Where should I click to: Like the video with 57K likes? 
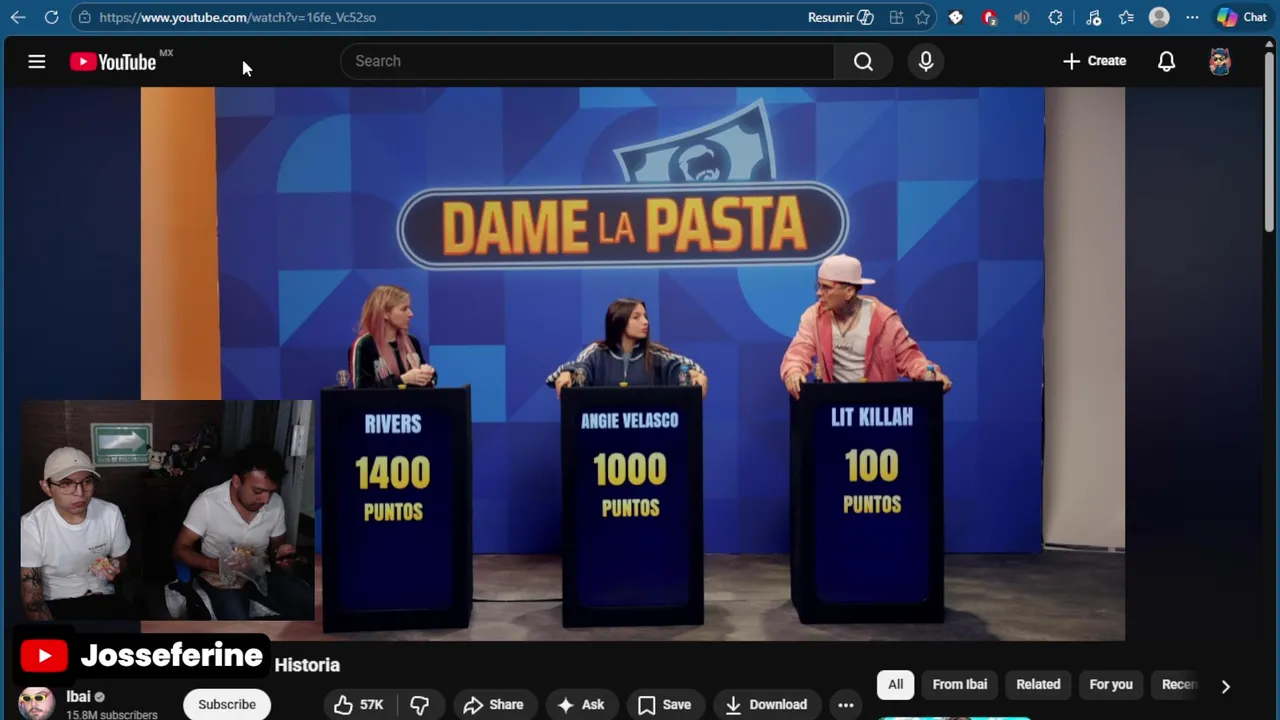tap(359, 705)
